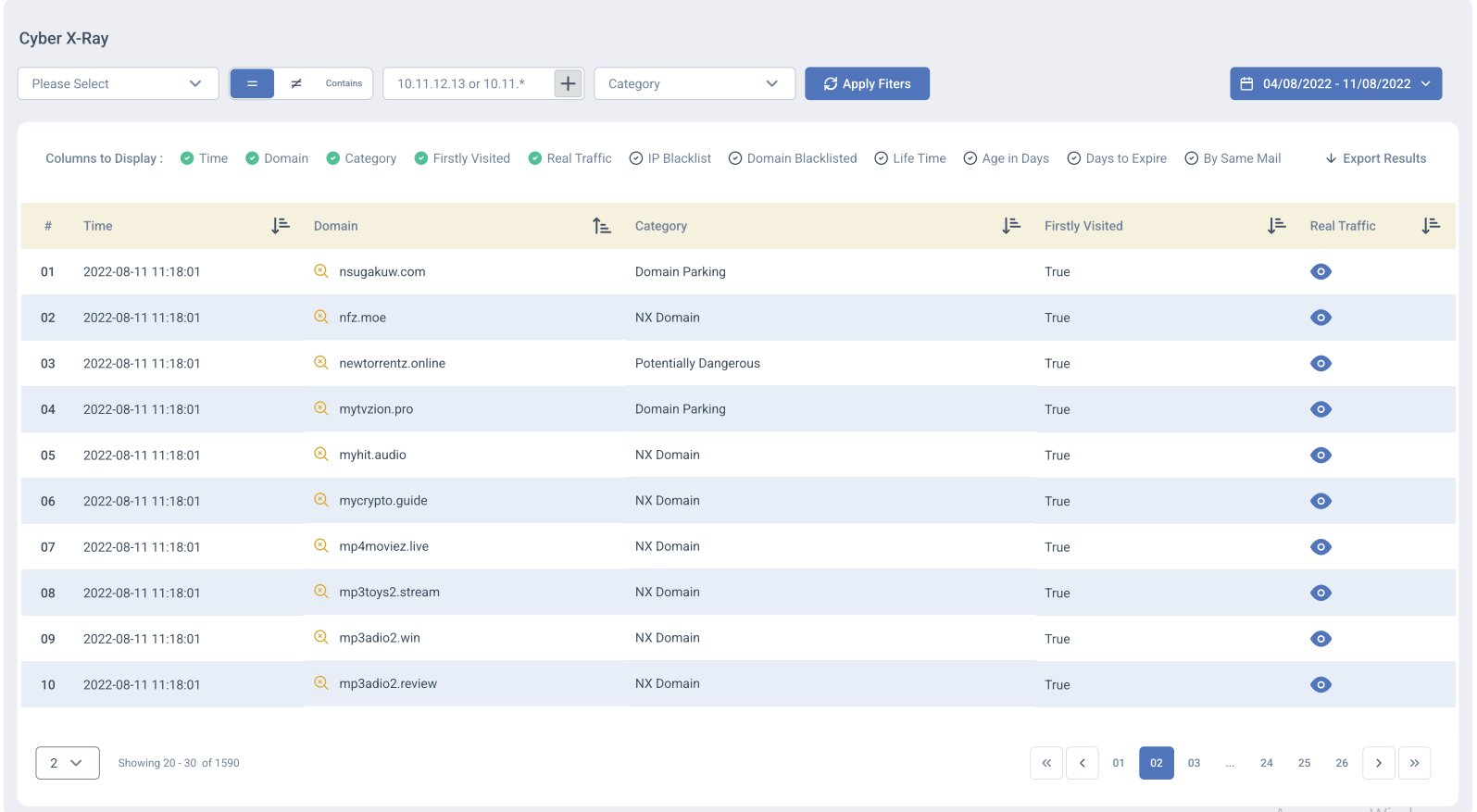The width and height of the screenshot is (1477, 812).
Task: View real traffic for mytvzion.pro
Action: coord(1321,409)
